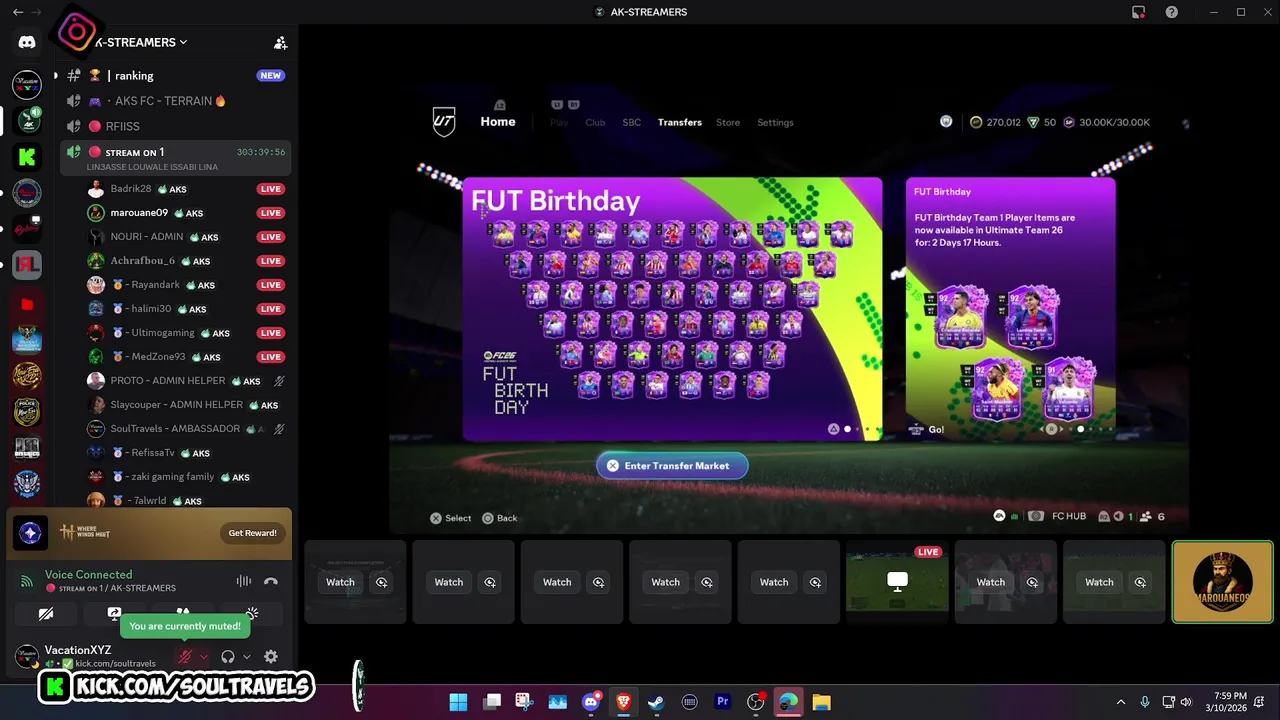The width and height of the screenshot is (1280, 720).
Task: Open OBS Studio on the taskbar
Action: (x=755, y=702)
